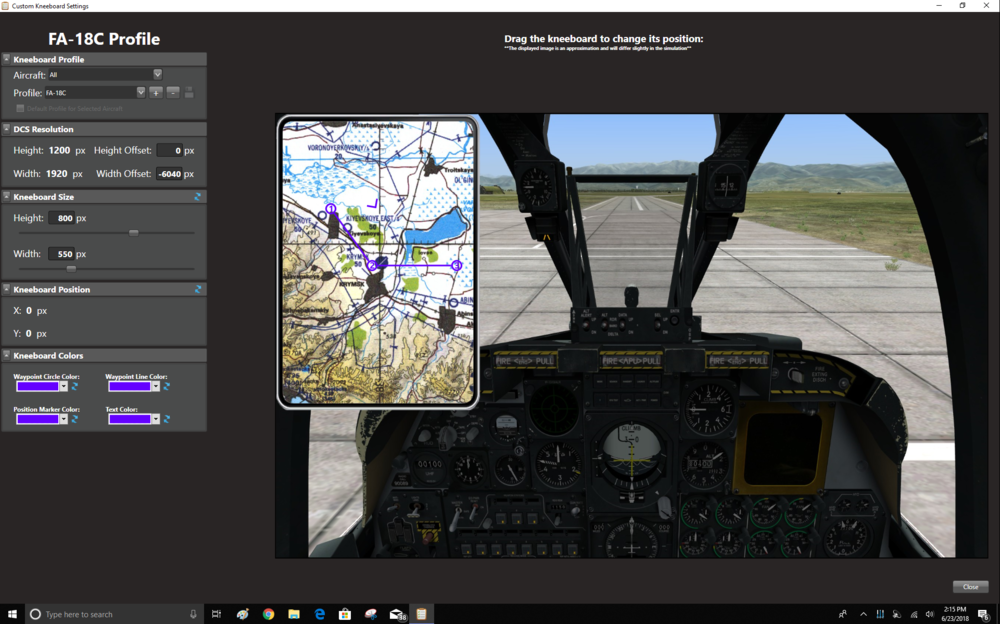
Task: Click the Close button
Action: [x=970, y=586]
